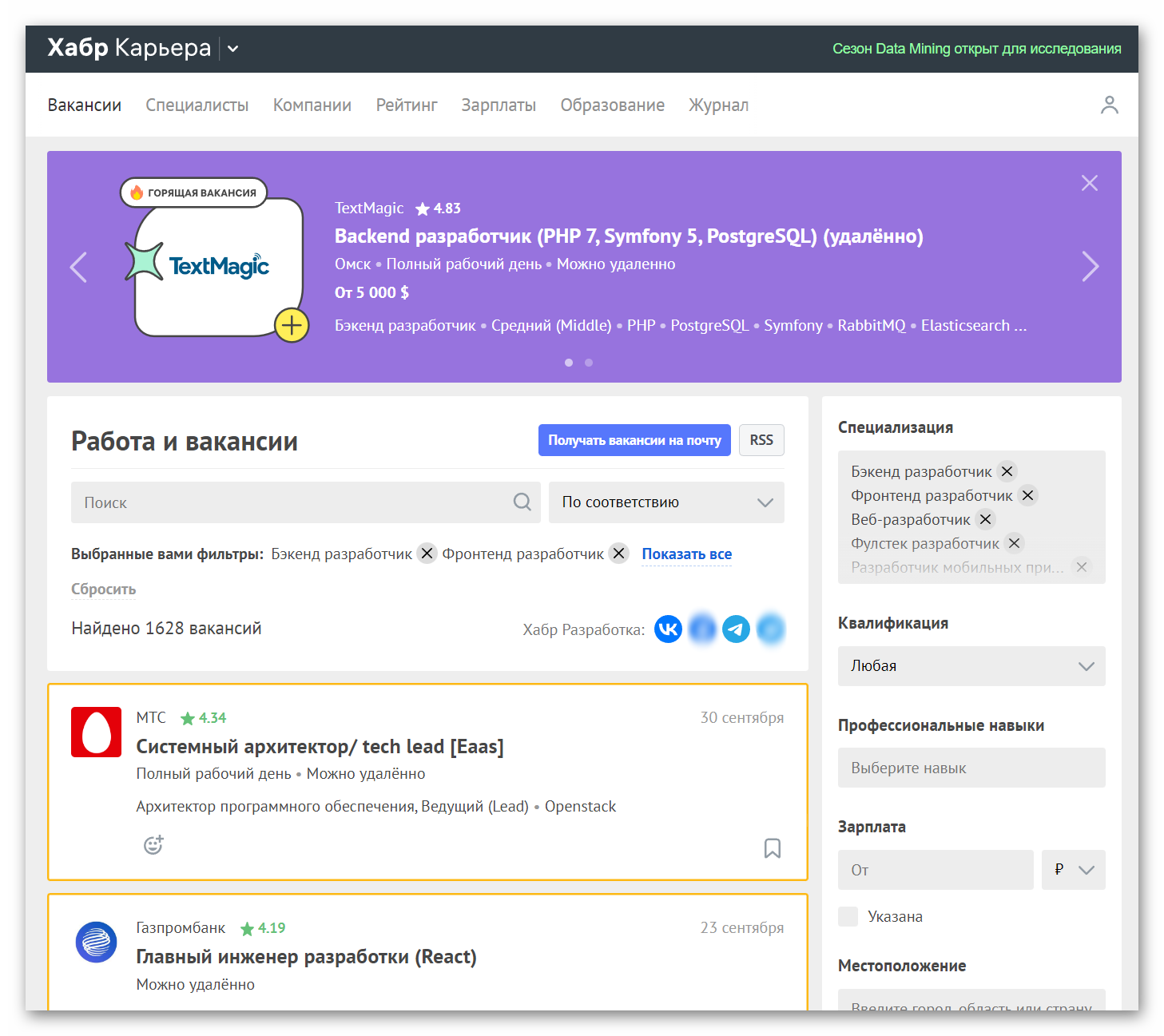1164x1036 pixels.
Task: Select the second banner pagination dot
Action: click(589, 363)
